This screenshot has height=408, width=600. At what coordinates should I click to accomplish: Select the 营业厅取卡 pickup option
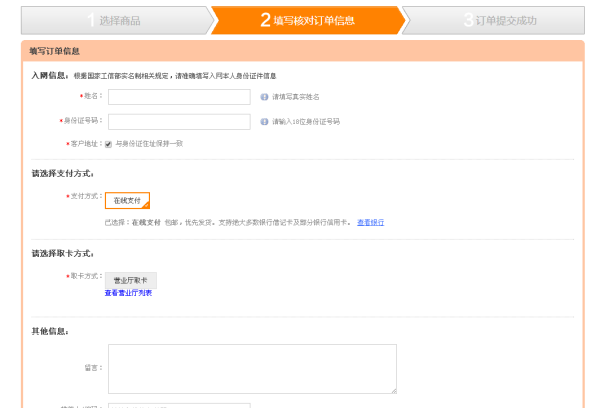click(x=130, y=281)
